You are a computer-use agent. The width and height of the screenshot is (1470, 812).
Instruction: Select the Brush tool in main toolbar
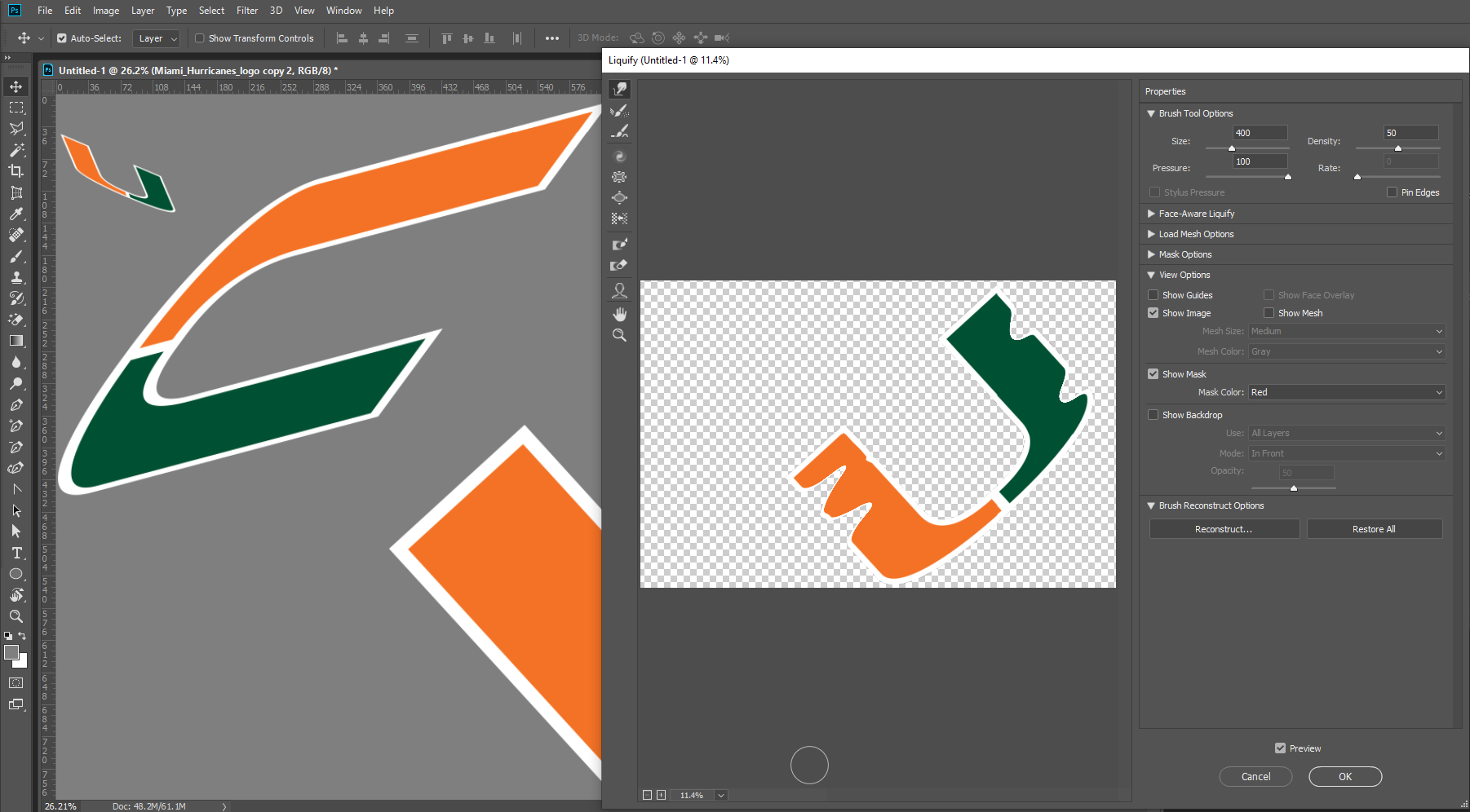16,256
